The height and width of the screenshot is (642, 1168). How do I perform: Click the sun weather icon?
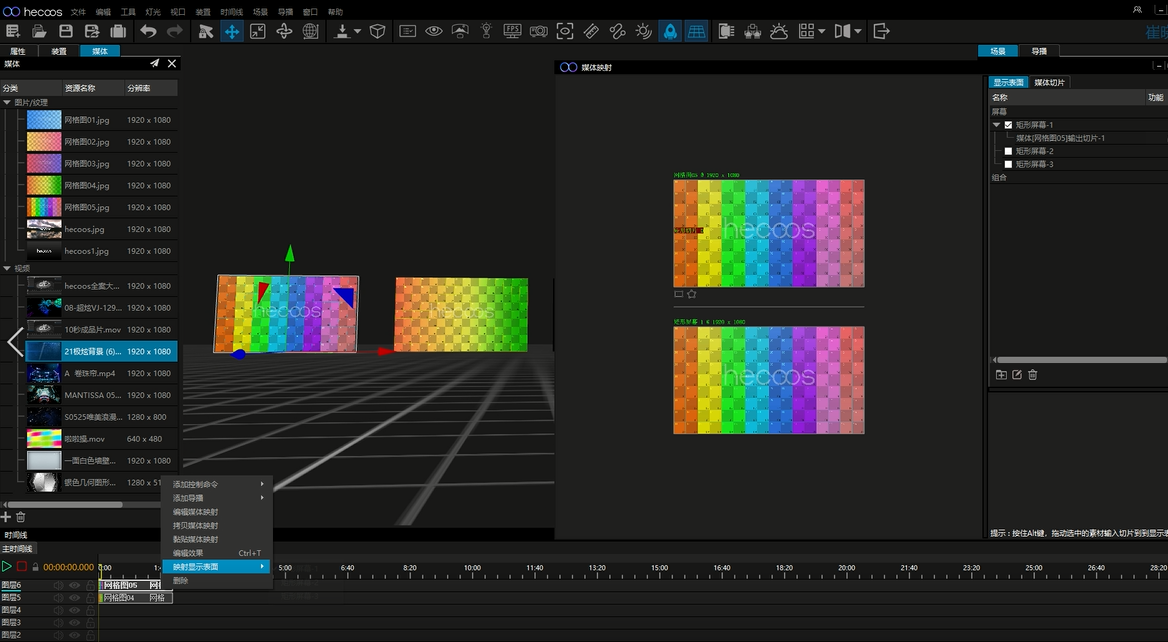tap(779, 31)
